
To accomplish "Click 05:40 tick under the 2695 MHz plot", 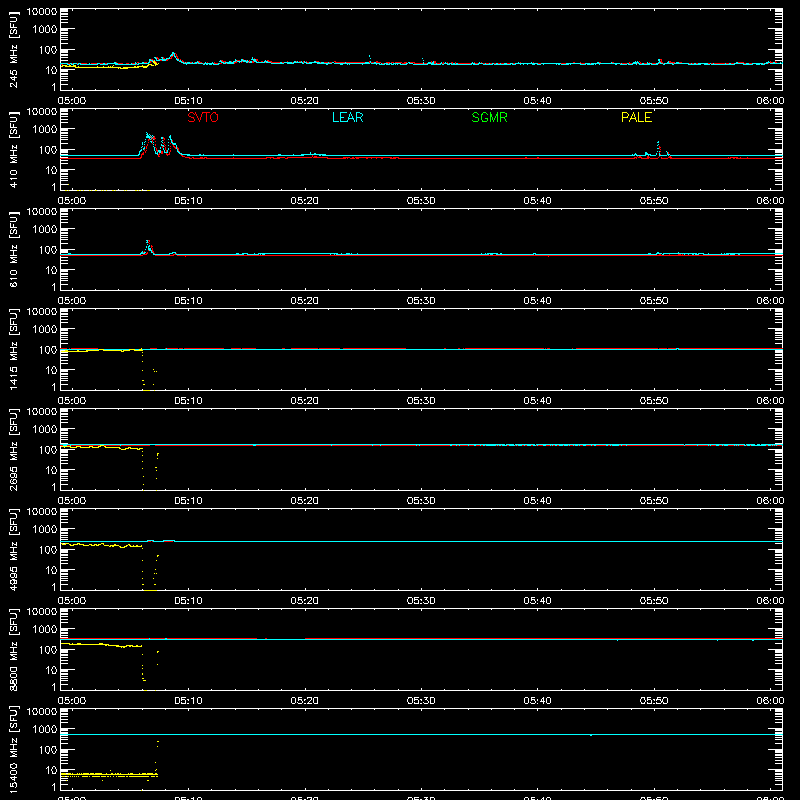I will (x=537, y=501).
